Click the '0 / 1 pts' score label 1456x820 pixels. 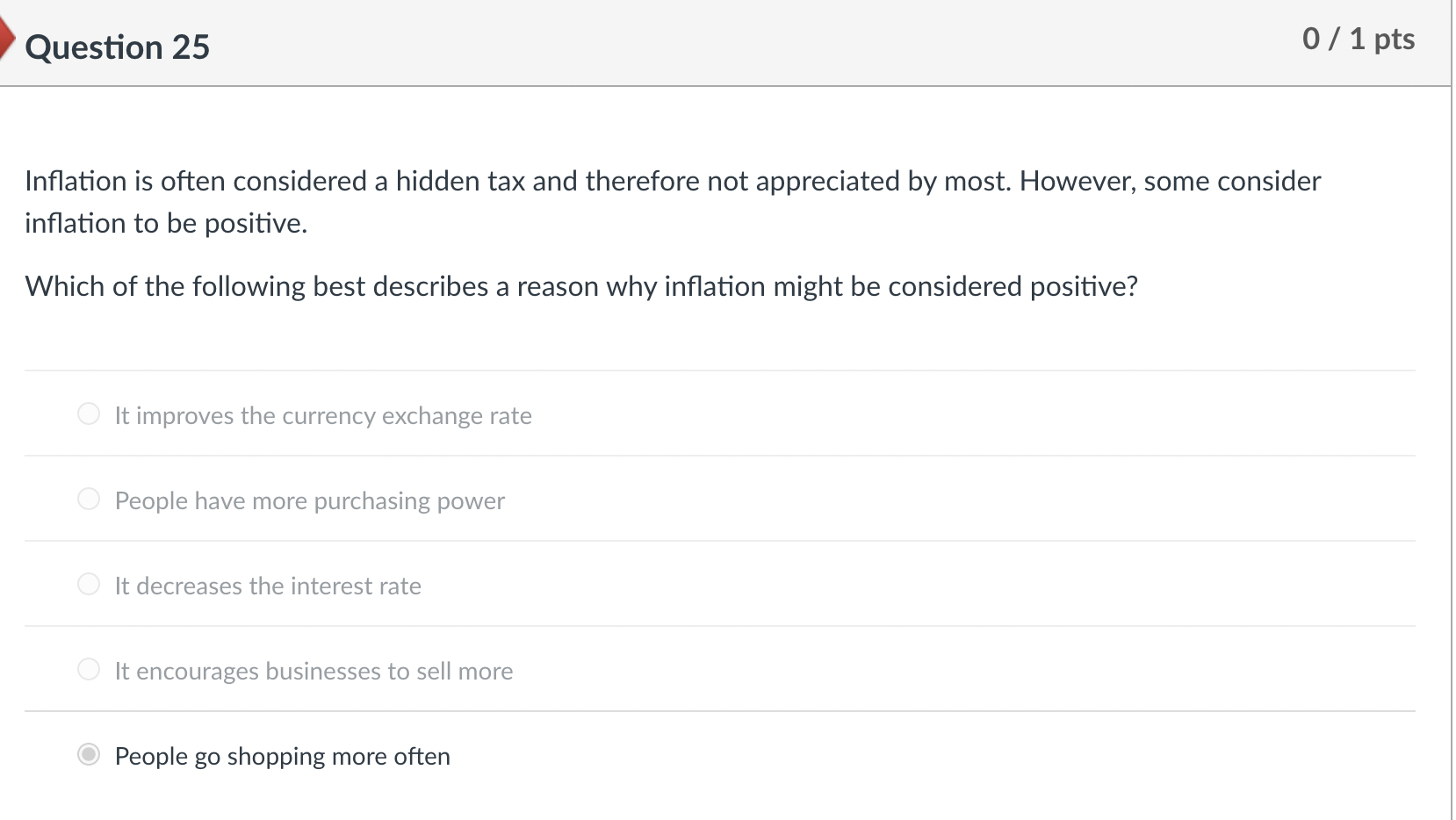point(1359,39)
